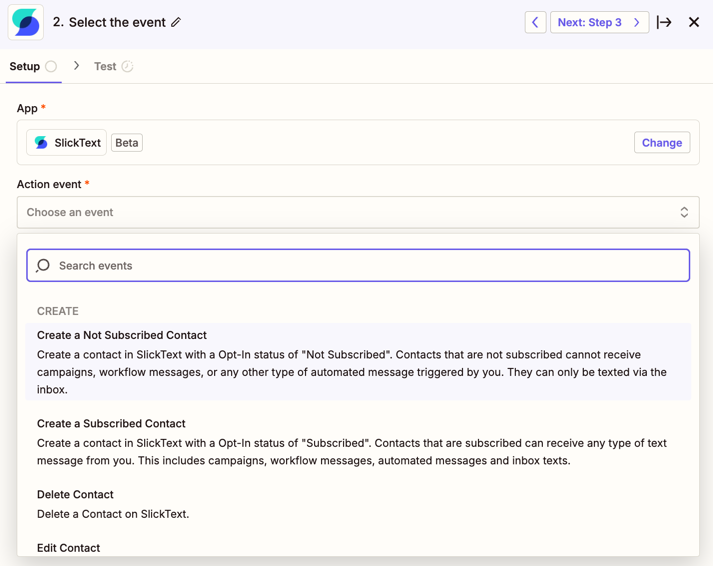Click the Beta badge
713x566 pixels.
coord(127,143)
